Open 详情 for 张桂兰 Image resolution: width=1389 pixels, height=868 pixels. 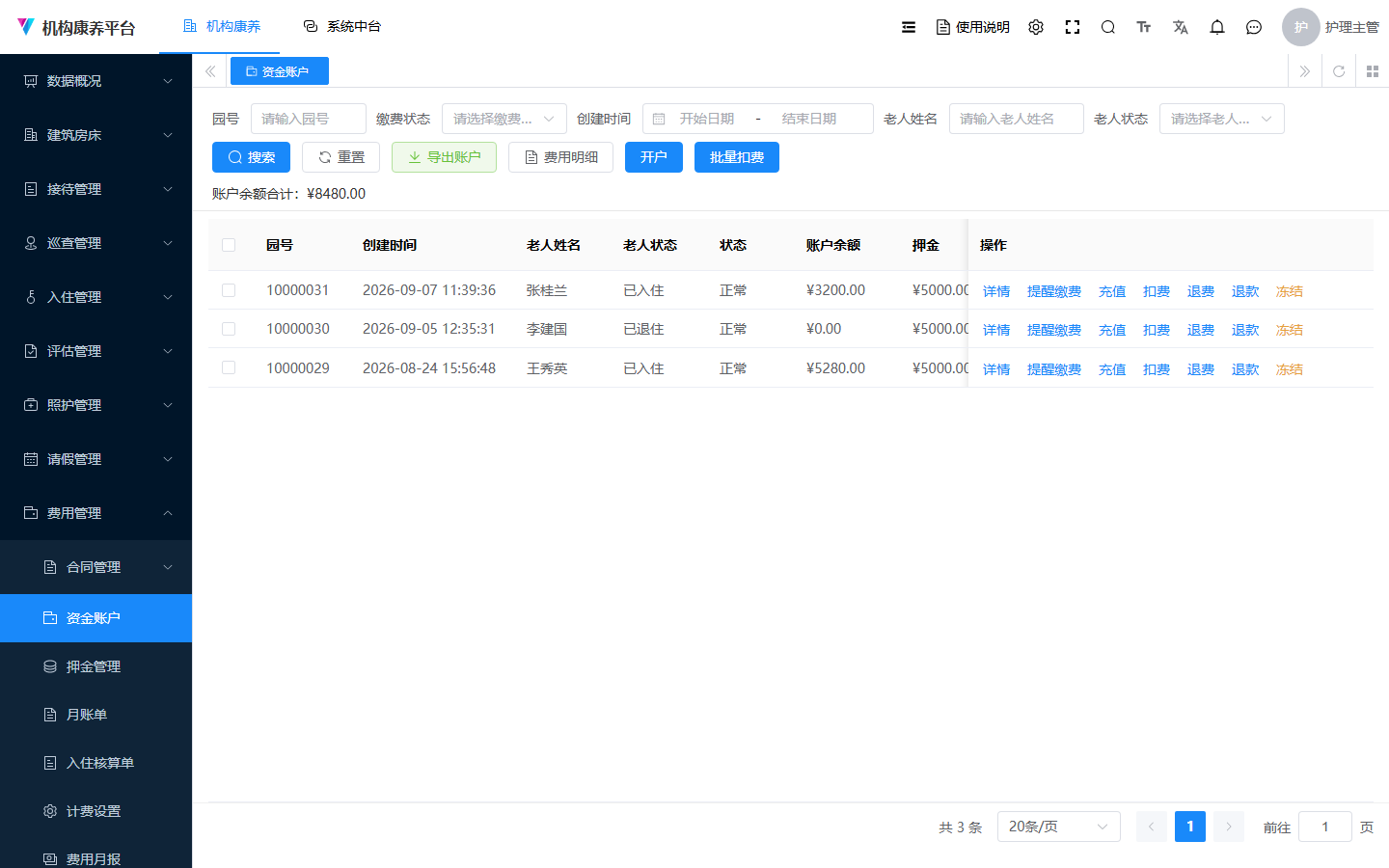996,291
